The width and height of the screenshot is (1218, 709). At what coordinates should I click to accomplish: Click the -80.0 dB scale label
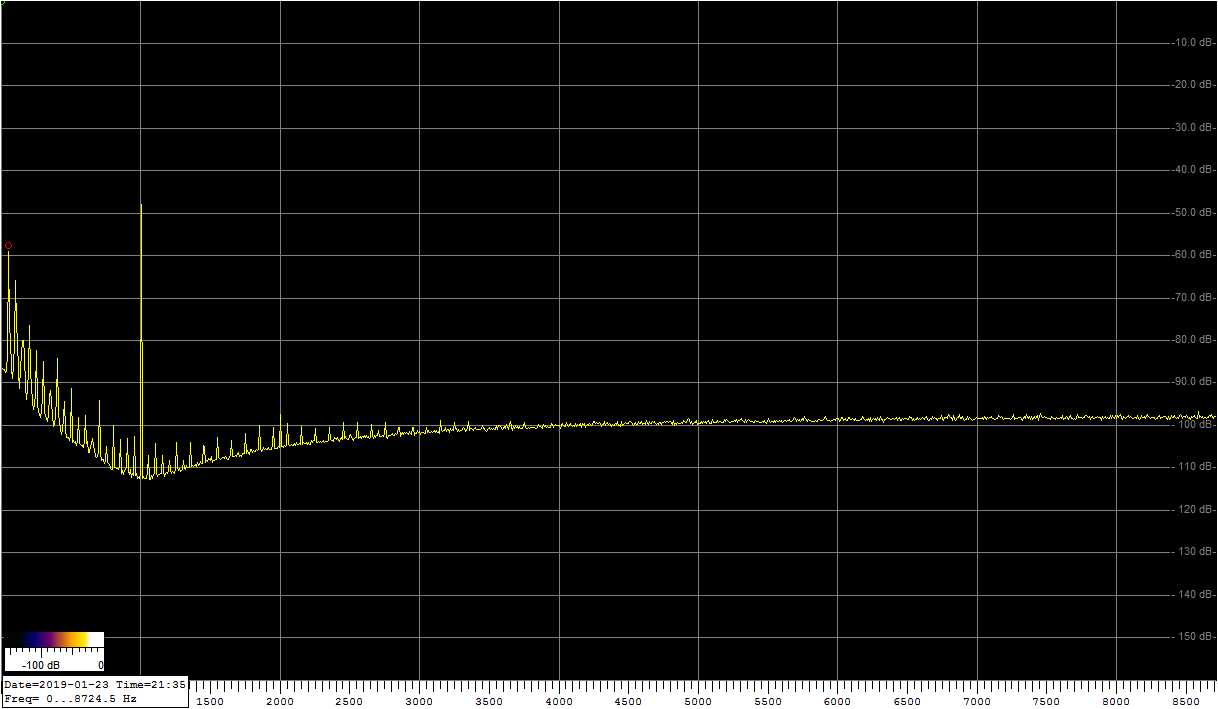click(1193, 339)
